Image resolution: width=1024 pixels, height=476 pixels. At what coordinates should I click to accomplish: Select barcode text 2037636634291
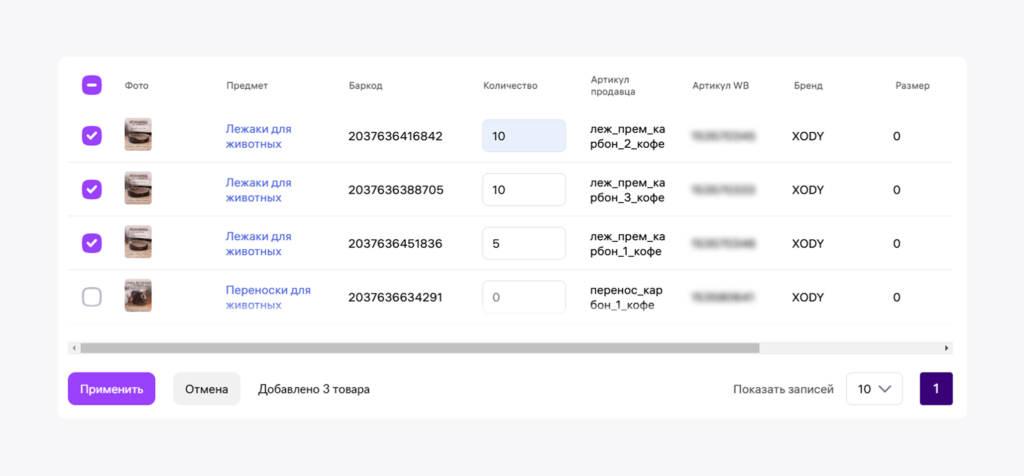pos(395,297)
